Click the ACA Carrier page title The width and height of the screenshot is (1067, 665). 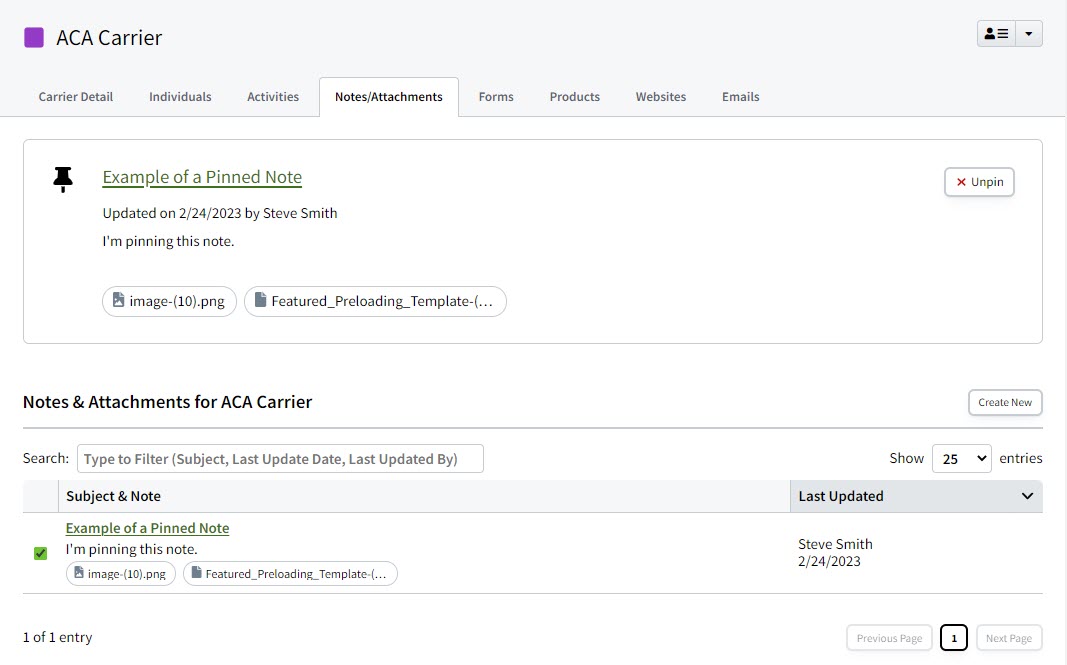[x=109, y=37]
